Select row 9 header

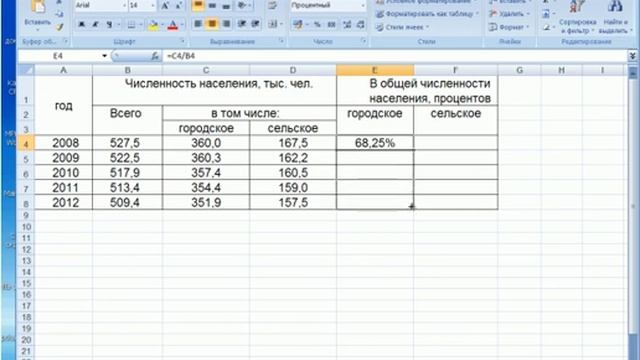[26, 215]
